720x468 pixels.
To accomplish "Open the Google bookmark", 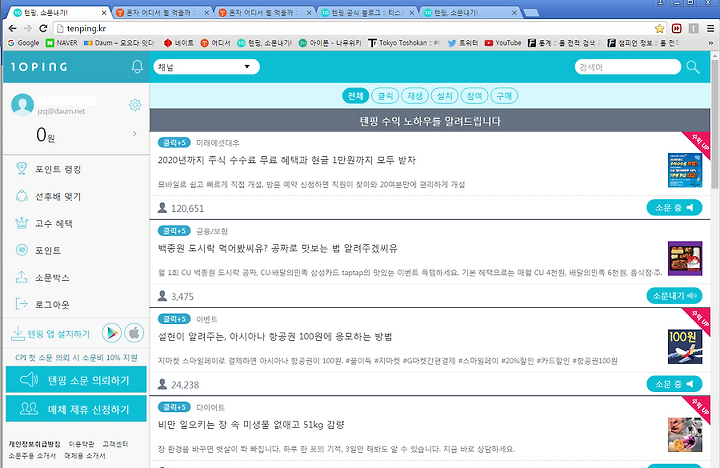I will (24, 43).
